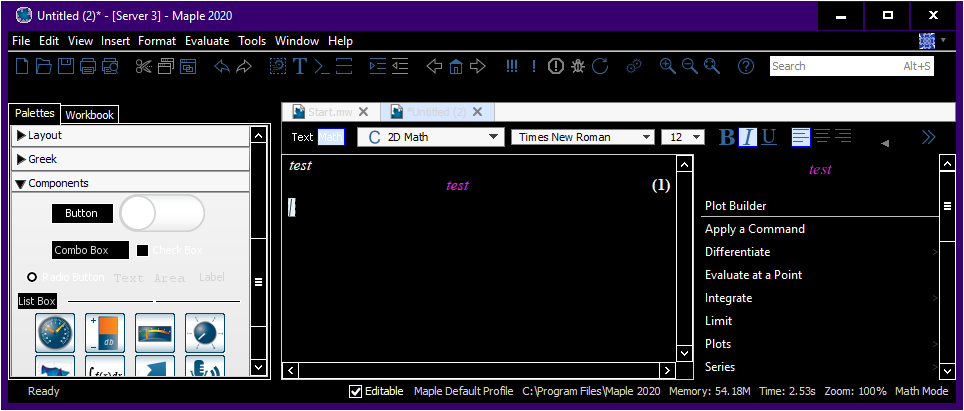The image size is (964, 411).
Task: Insert a Maple prompt with the >_ icon
Action: click(x=322, y=66)
